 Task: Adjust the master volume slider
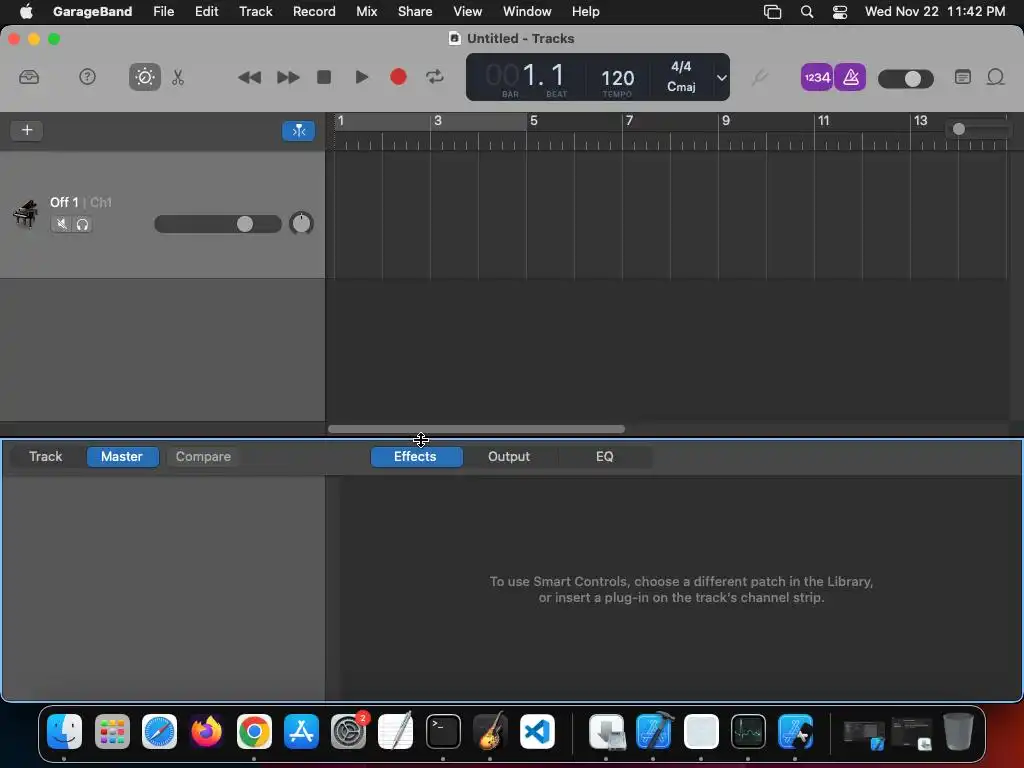(905, 79)
